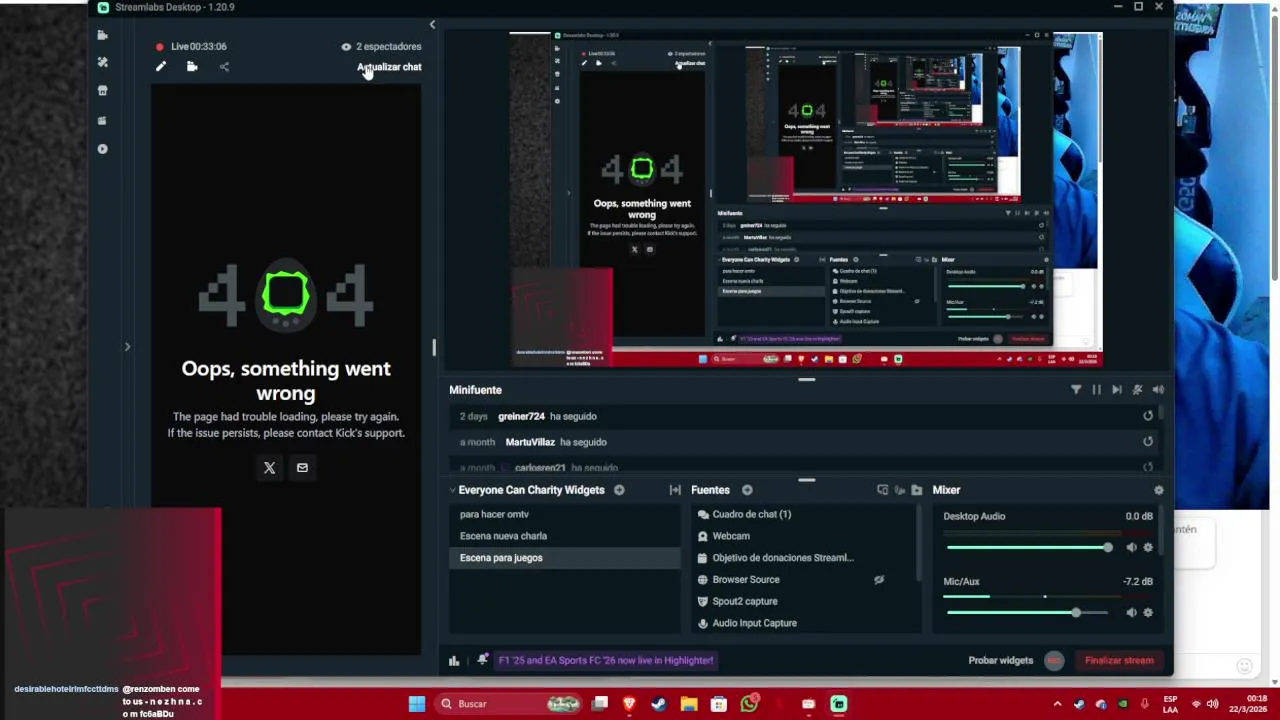This screenshot has width=1280, height=720.
Task: Click the second icon at Fuentes header right
Action: [x=899, y=490]
